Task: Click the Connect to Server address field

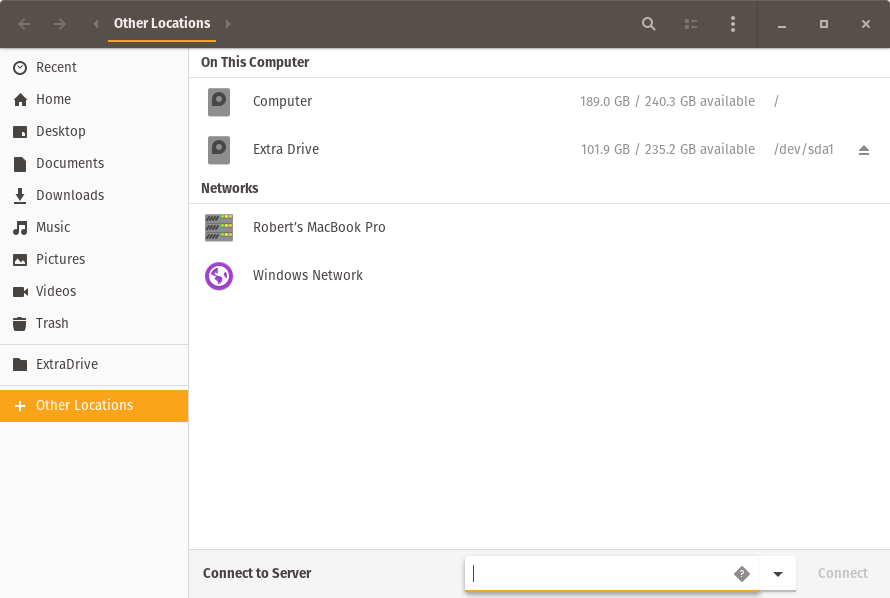Action: click(600, 573)
